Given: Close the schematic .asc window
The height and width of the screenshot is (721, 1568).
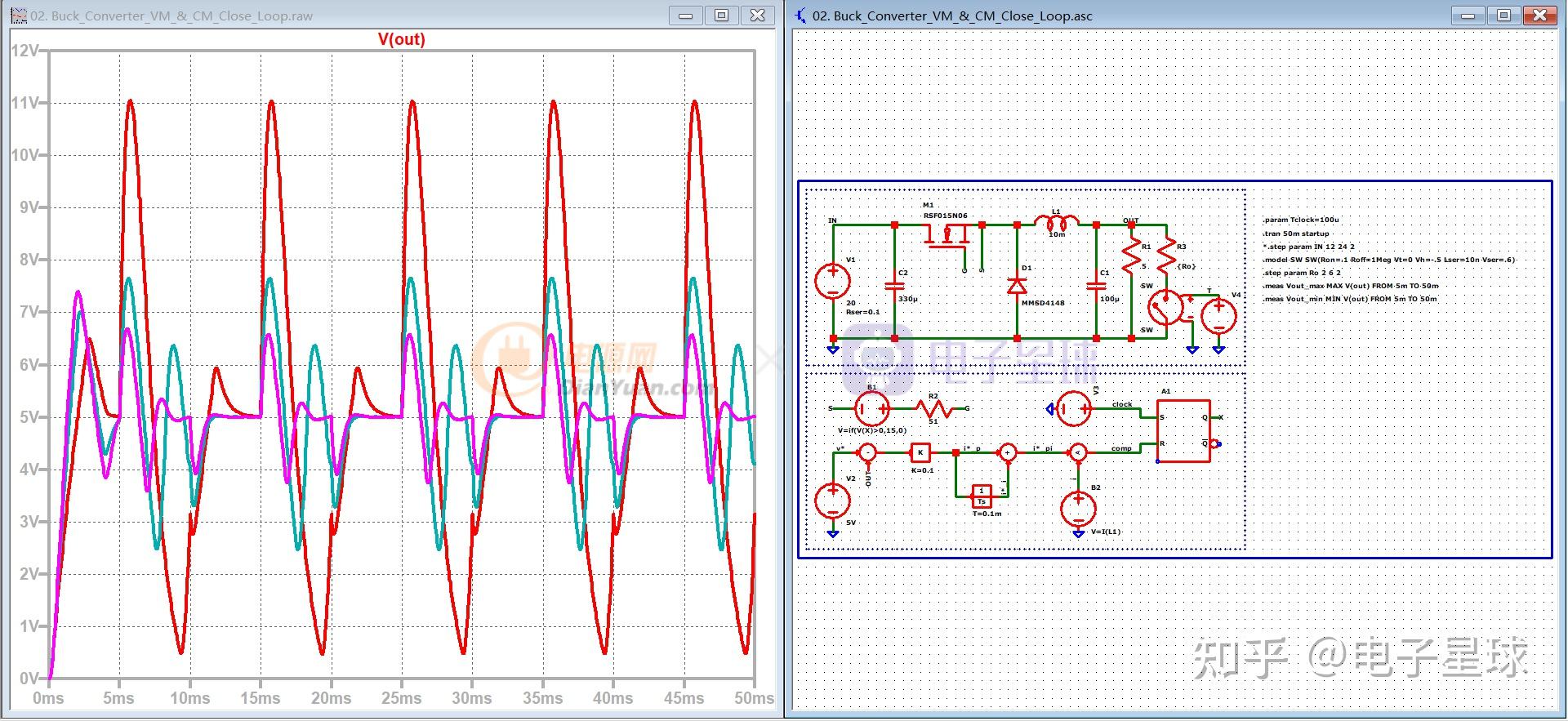Looking at the screenshot, I should pyautogui.click(x=1539, y=16).
